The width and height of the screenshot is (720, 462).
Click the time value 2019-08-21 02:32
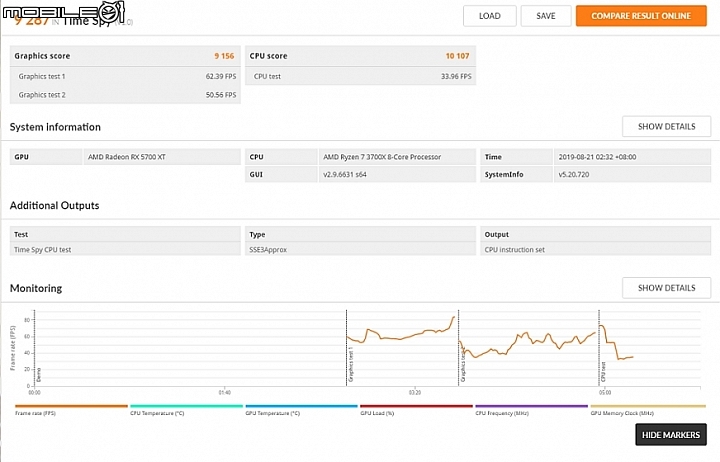pos(597,157)
